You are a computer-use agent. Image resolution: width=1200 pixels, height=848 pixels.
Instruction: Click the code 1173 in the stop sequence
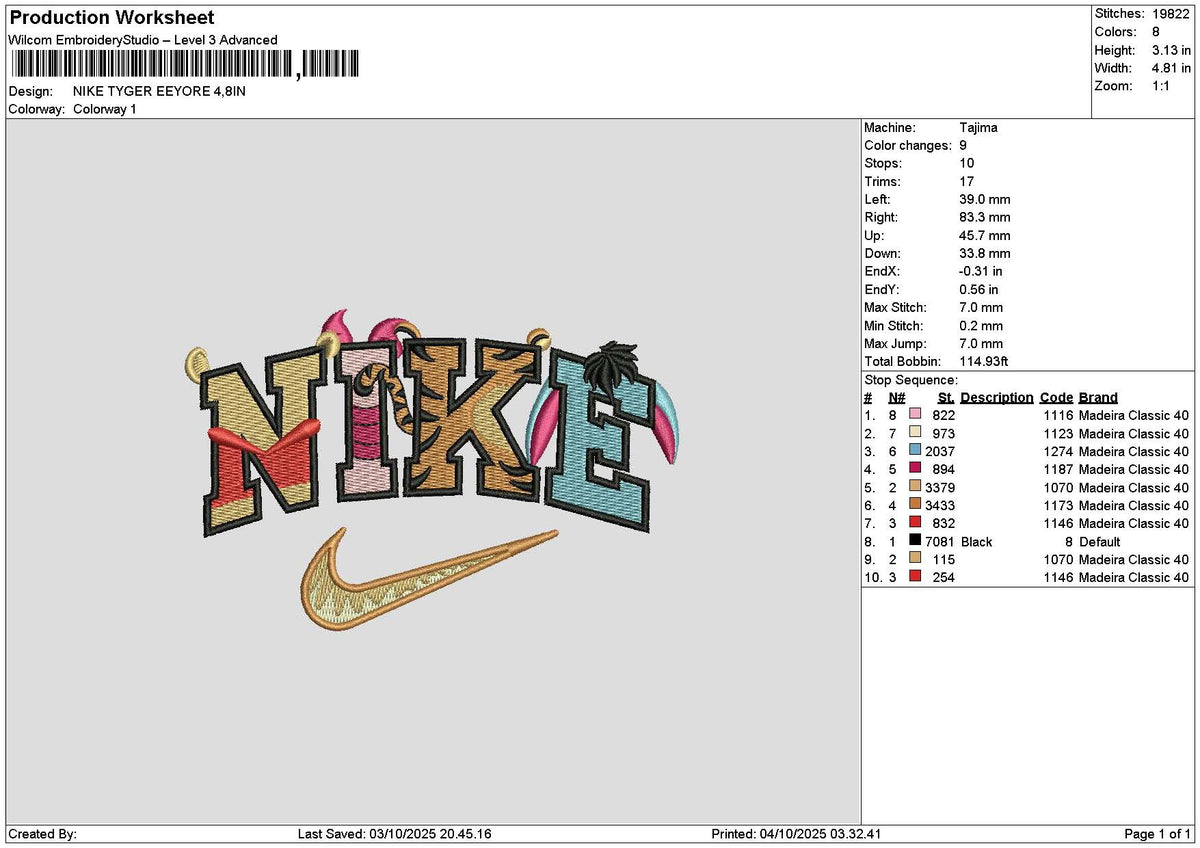coord(1058,505)
